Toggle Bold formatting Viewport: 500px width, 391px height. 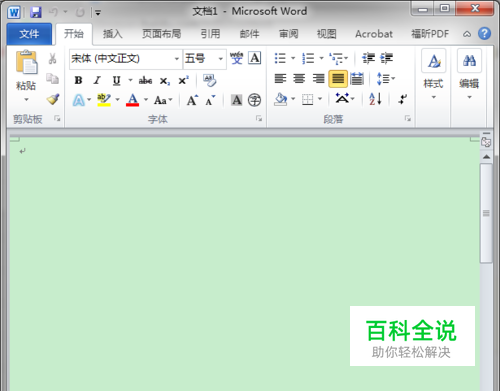coord(78,80)
